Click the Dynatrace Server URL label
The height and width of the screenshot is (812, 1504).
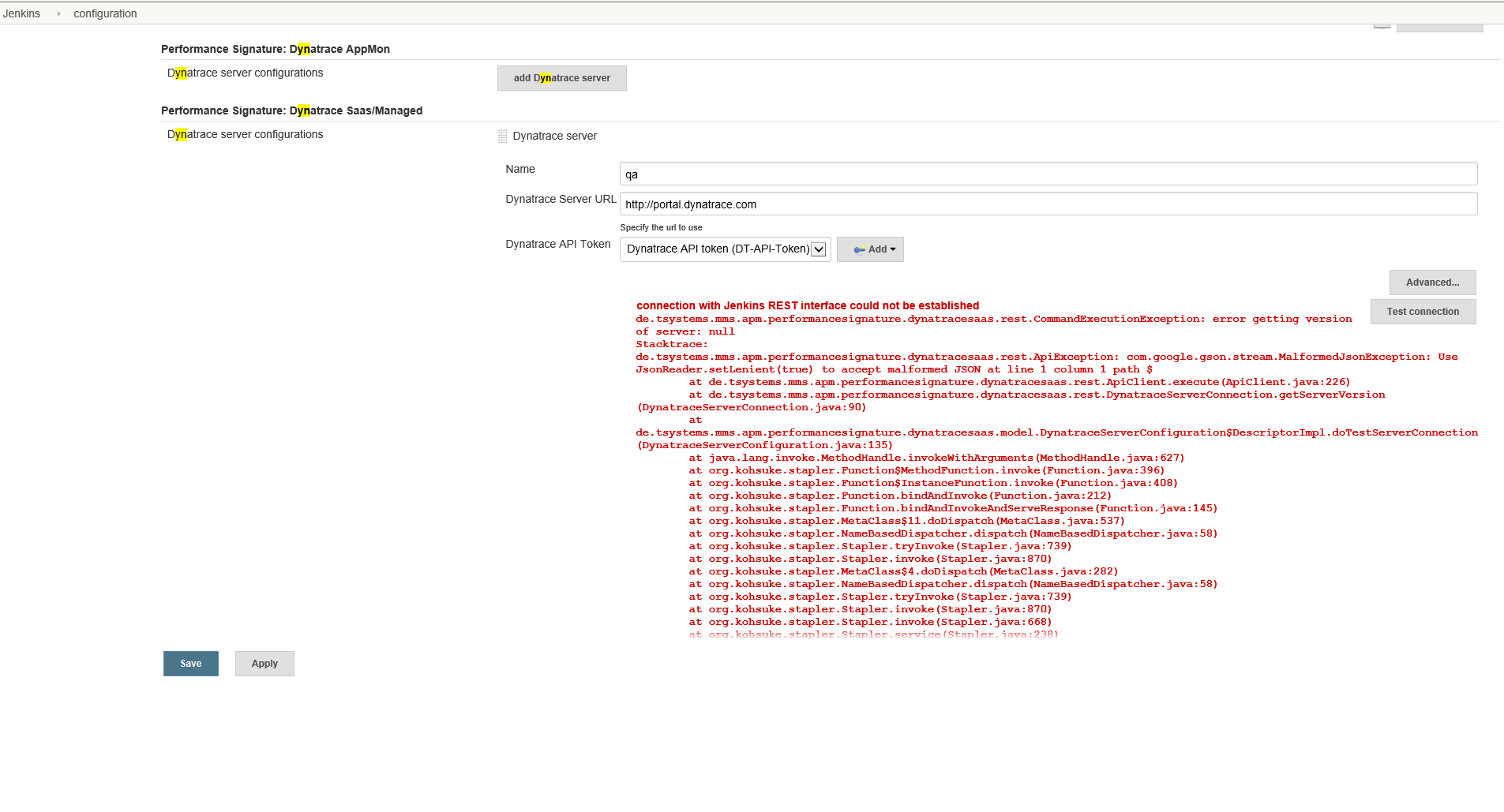pos(561,200)
